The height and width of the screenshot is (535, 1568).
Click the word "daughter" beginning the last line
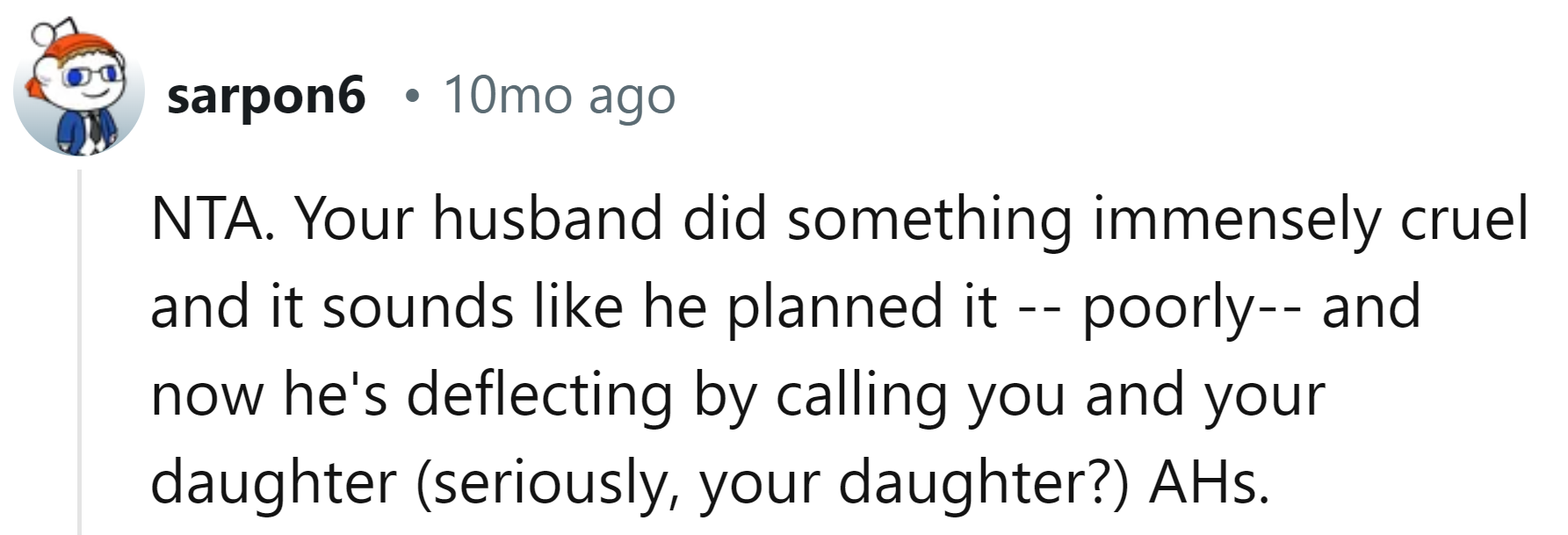pos(273,482)
